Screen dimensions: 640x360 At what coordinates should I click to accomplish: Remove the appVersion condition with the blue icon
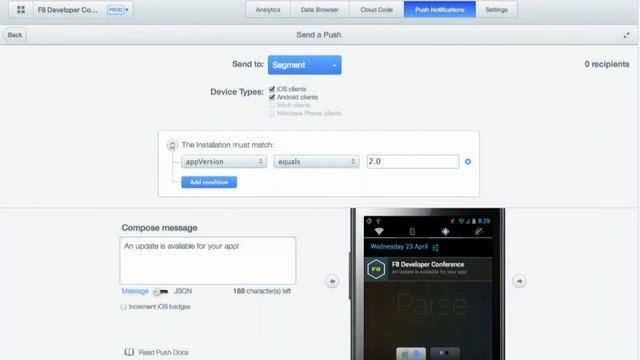coord(468,162)
